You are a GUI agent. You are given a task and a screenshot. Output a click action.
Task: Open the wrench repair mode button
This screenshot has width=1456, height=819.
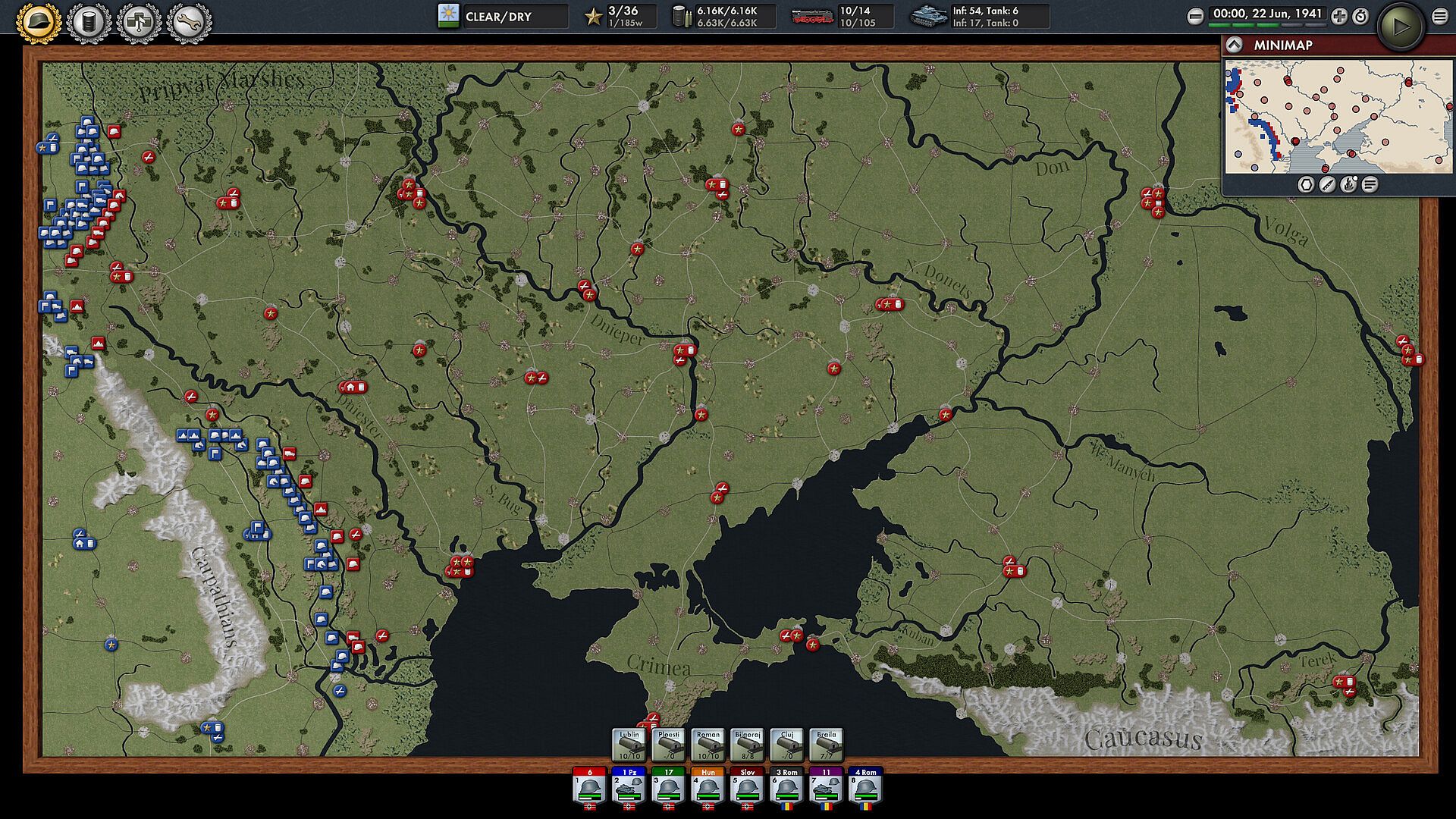pyautogui.click(x=188, y=23)
